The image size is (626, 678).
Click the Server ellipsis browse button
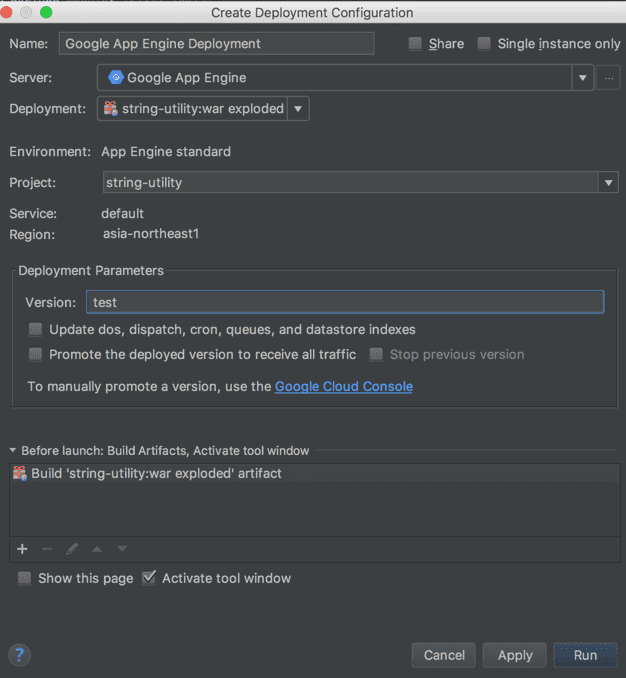[609, 78]
